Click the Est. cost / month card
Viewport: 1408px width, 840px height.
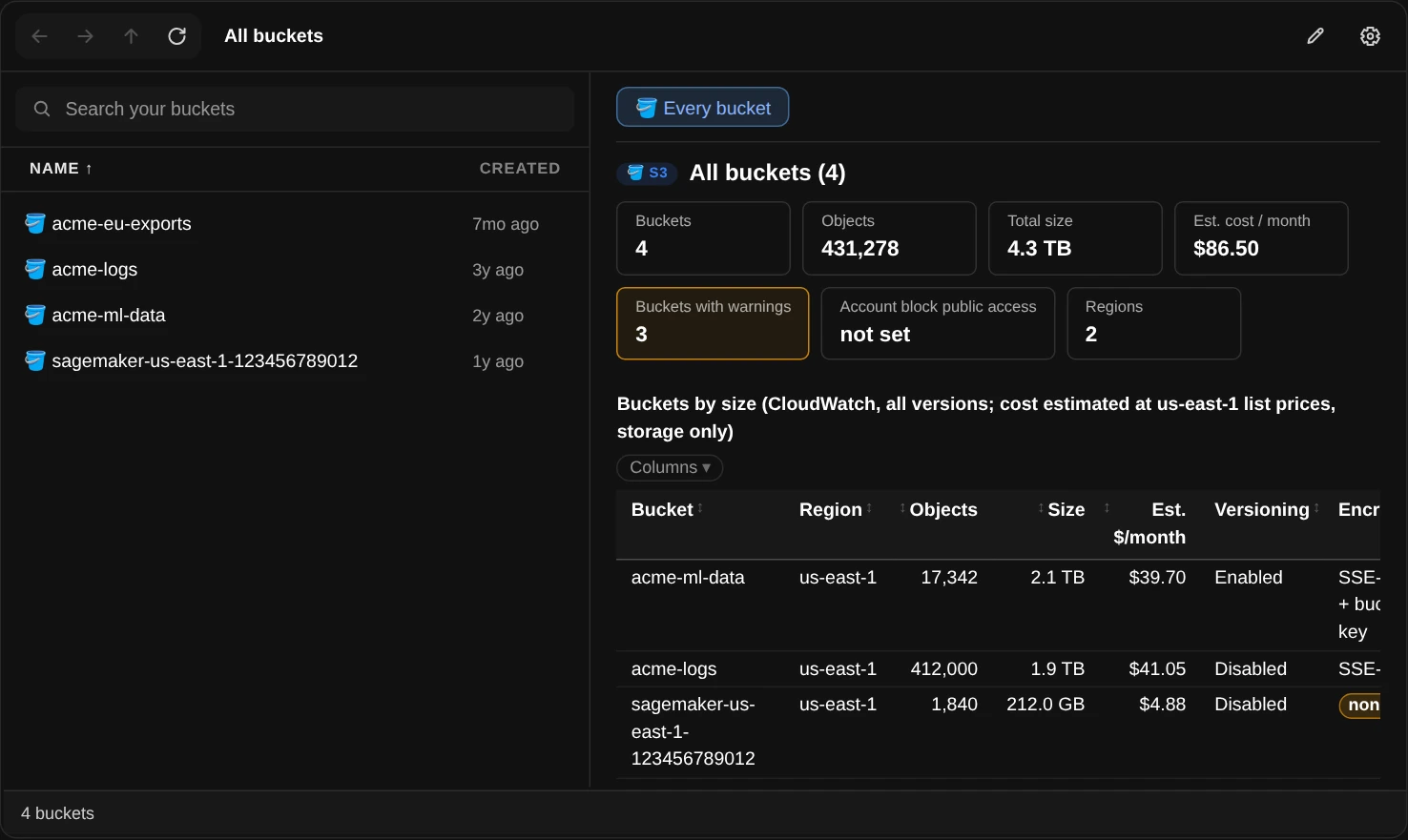point(1261,238)
